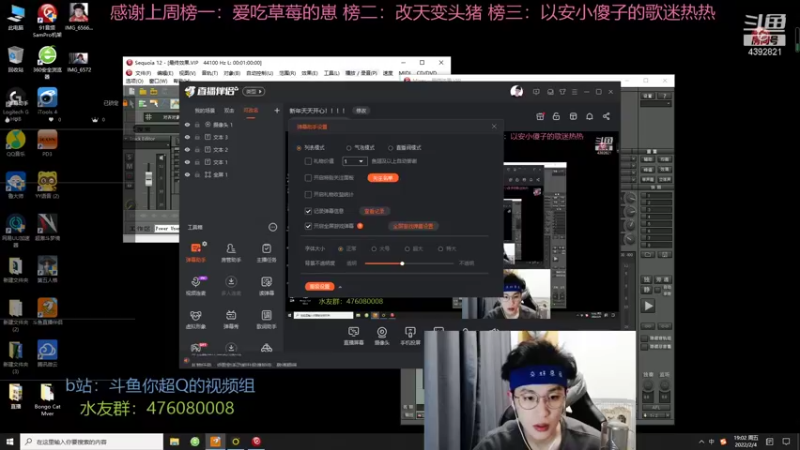Click the orange 关注名单 button
This screenshot has height=450, width=800.
pyautogui.click(x=383, y=178)
